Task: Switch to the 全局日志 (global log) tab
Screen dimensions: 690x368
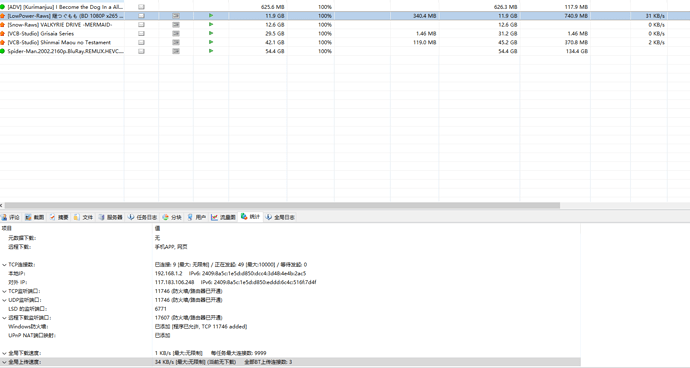Action: pyautogui.click(x=280, y=217)
